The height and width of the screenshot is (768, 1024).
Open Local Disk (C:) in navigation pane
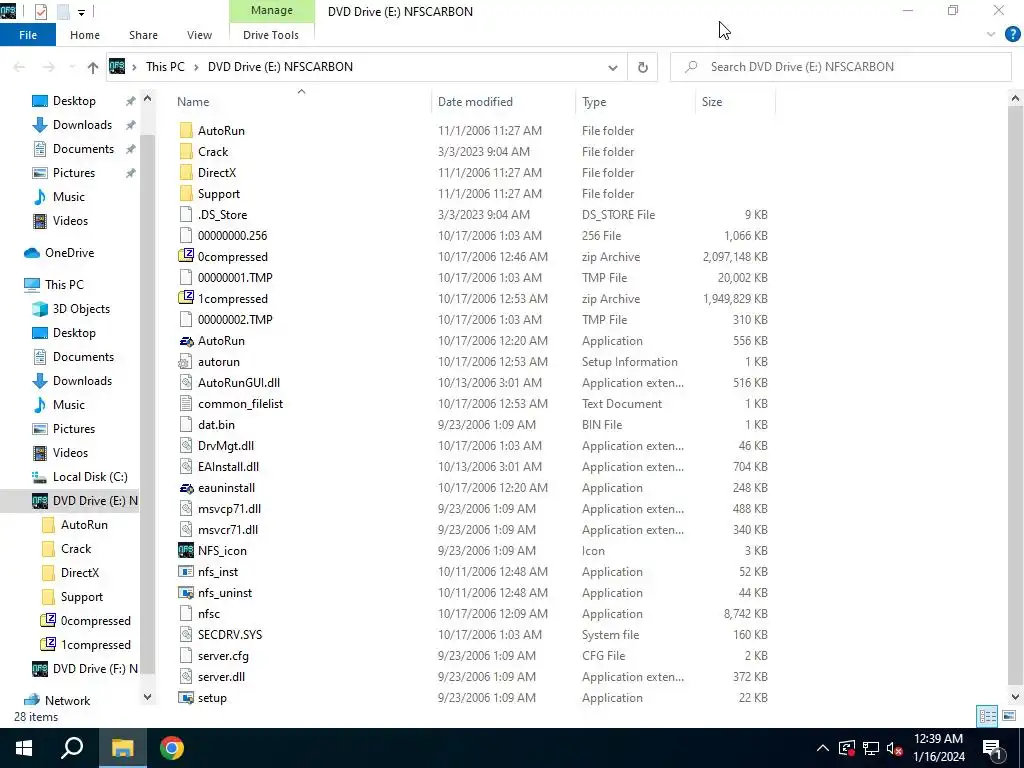tap(90, 477)
